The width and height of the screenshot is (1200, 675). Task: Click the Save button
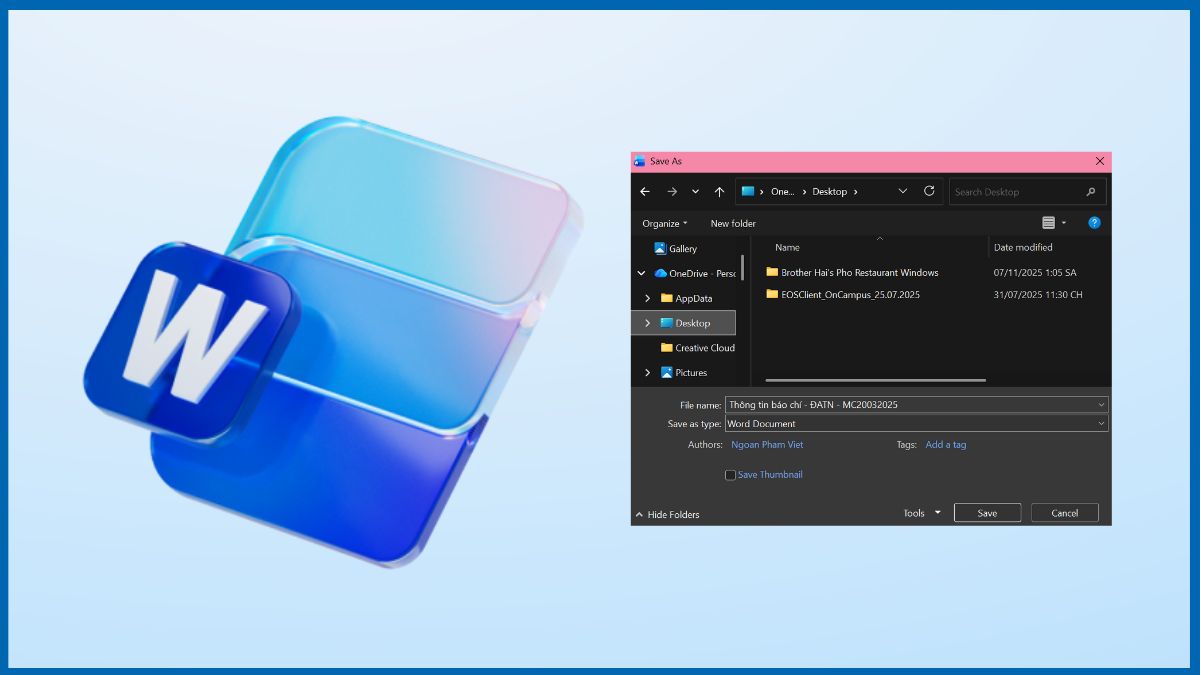click(x=987, y=513)
